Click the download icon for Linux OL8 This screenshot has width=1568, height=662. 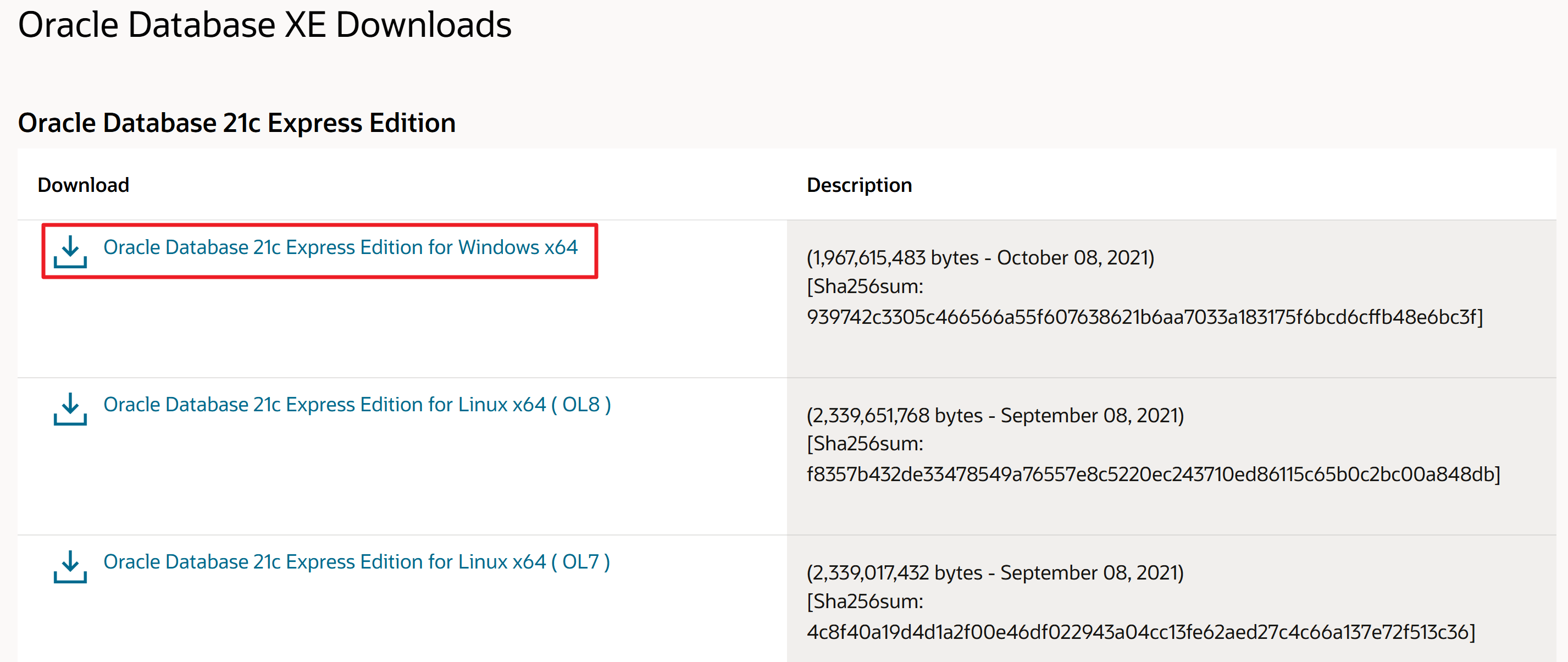pyautogui.click(x=70, y=409)
